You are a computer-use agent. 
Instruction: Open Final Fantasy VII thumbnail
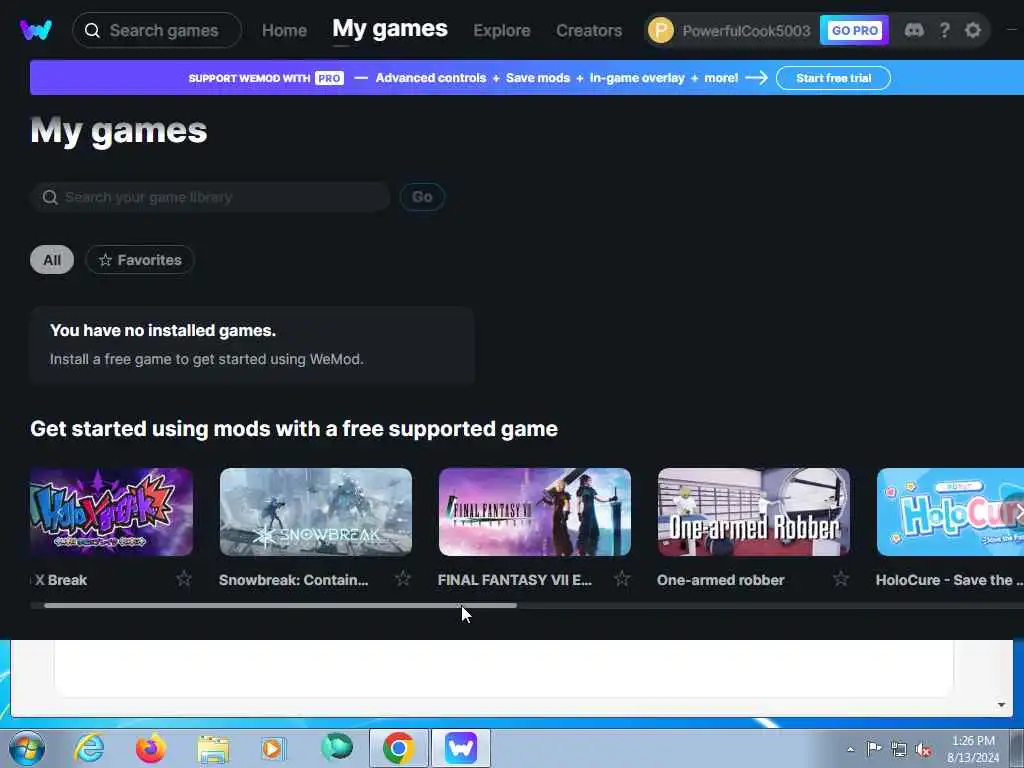point(535,511)
